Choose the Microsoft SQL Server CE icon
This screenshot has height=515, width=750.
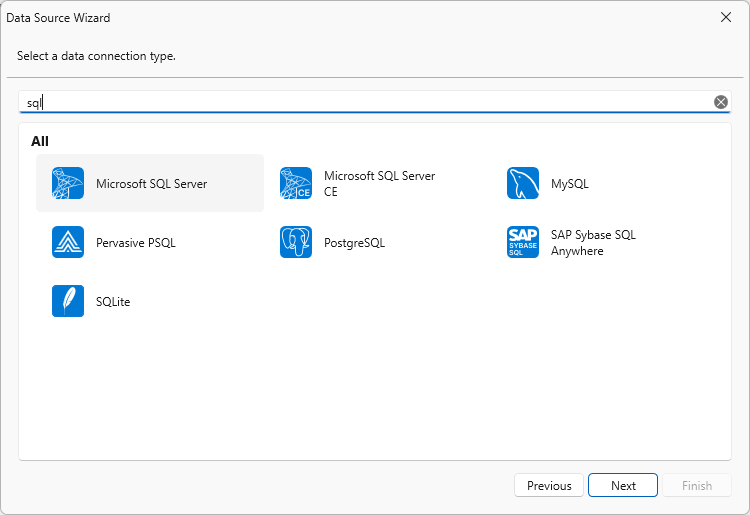[296, 183]
